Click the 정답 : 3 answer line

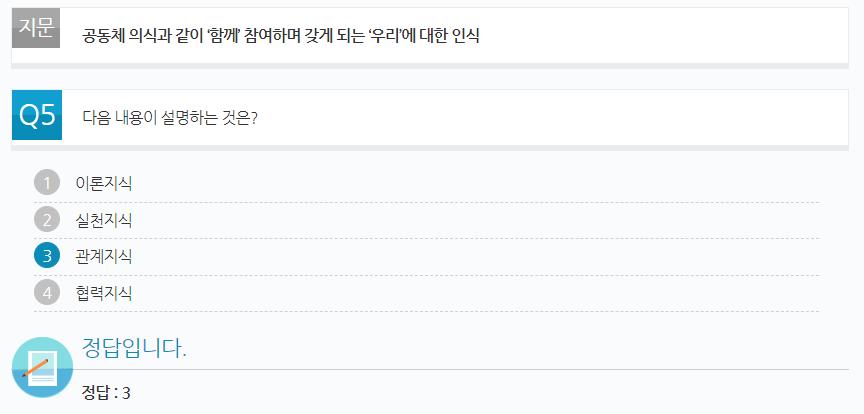click(106, 393)
